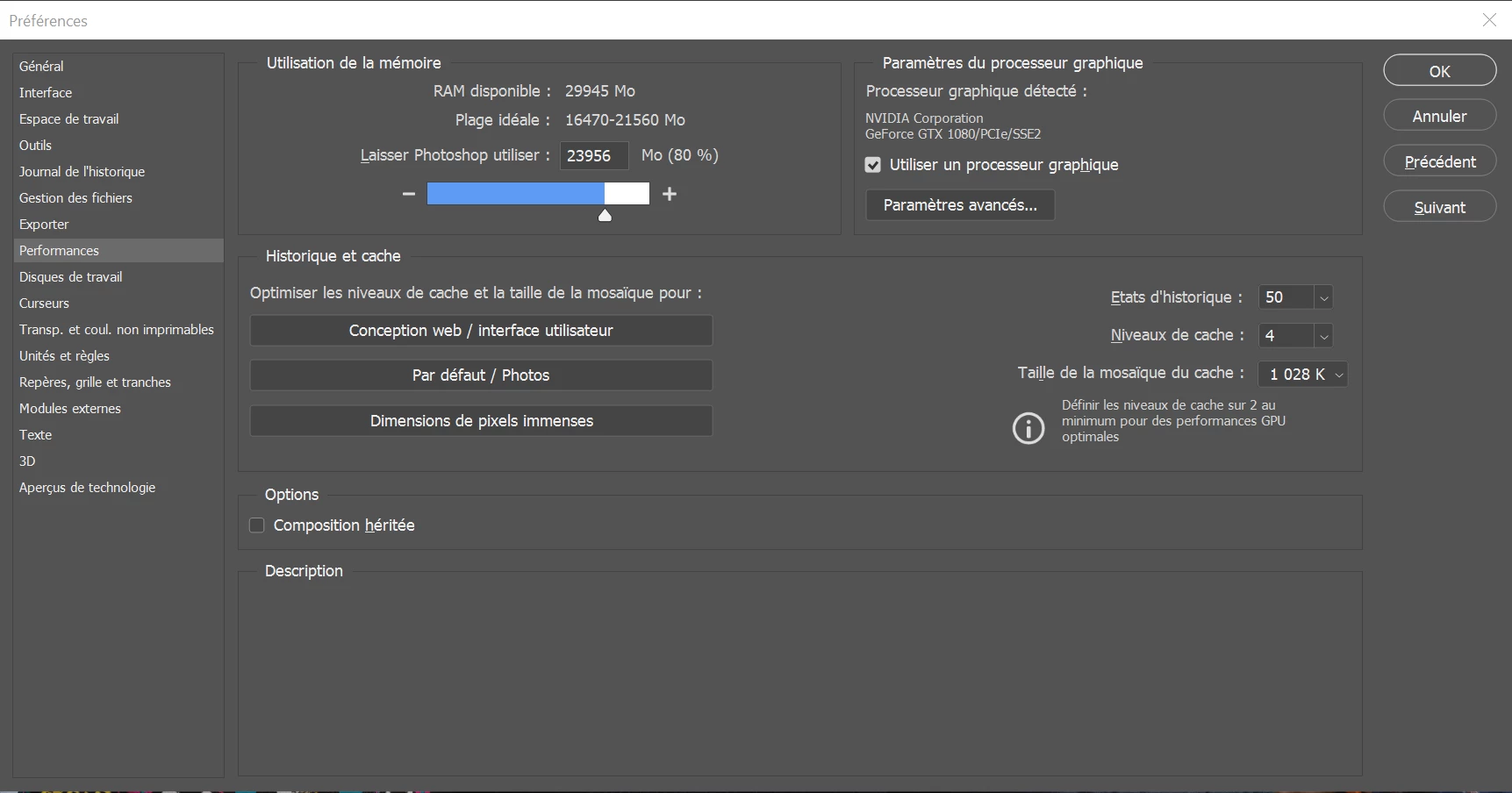Choose 'Conception web / interface utilisateur' preset
The image size is (1512, 793).
tap(481, 331)
